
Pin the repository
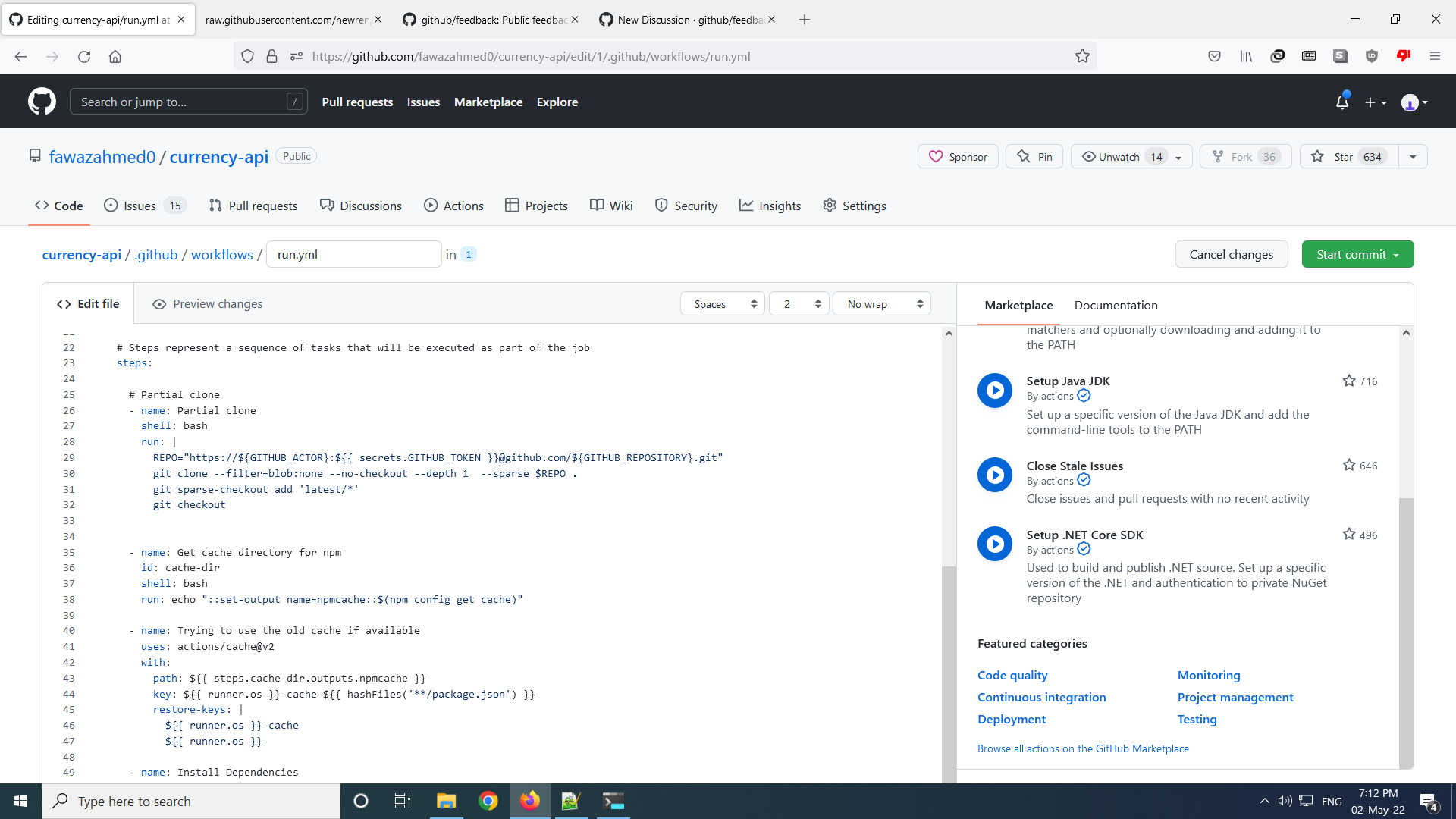(x=1034, y=156)
